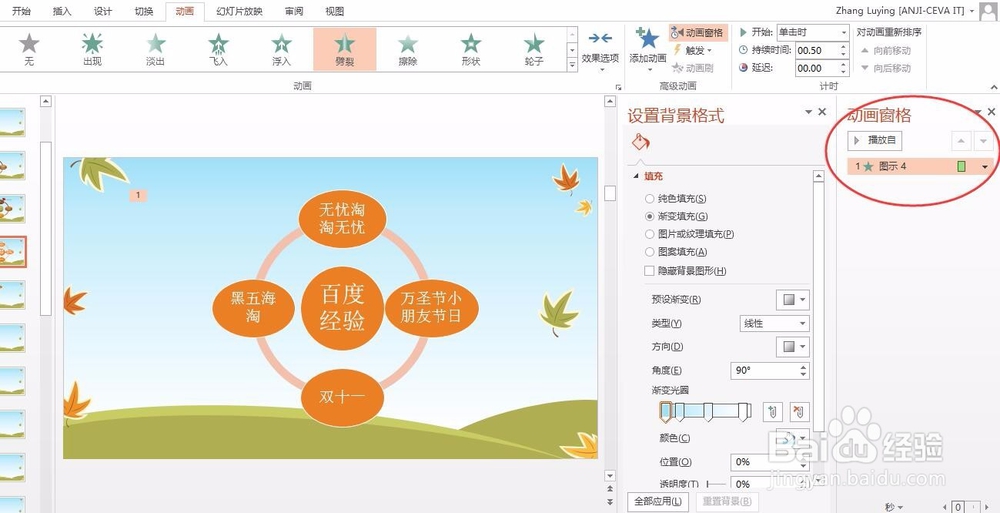Add a gradient stop
Viewport: 1000px width, 513px height.
point(772,412)
